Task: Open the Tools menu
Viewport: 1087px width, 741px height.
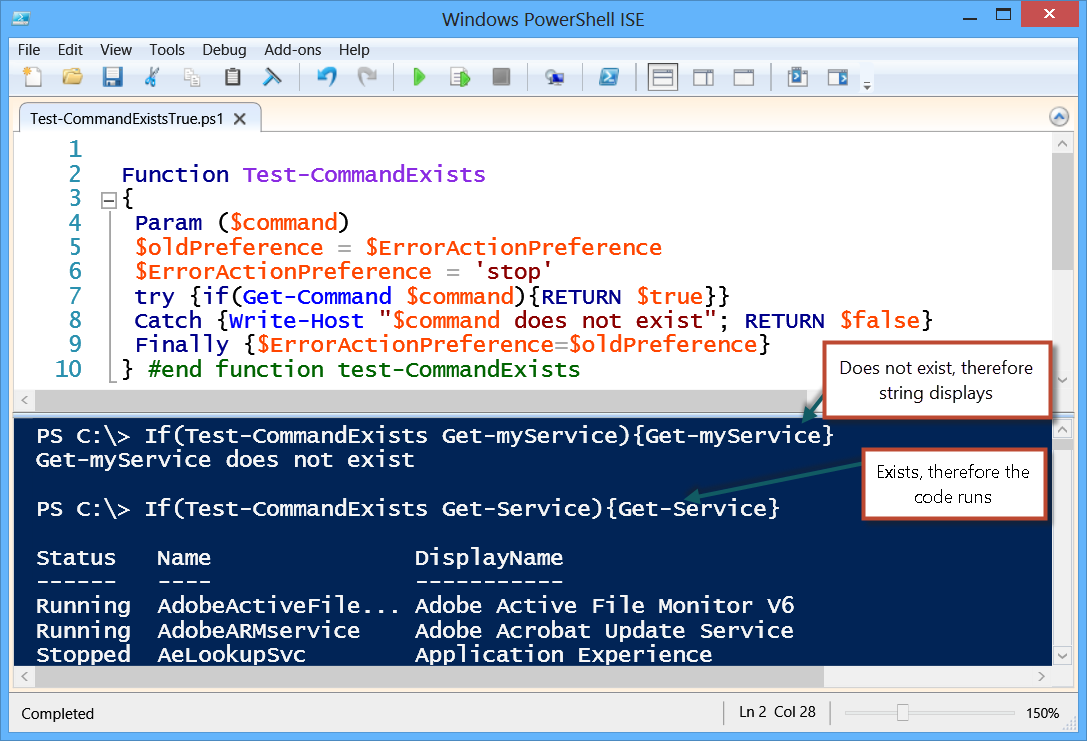Action: 167,50
